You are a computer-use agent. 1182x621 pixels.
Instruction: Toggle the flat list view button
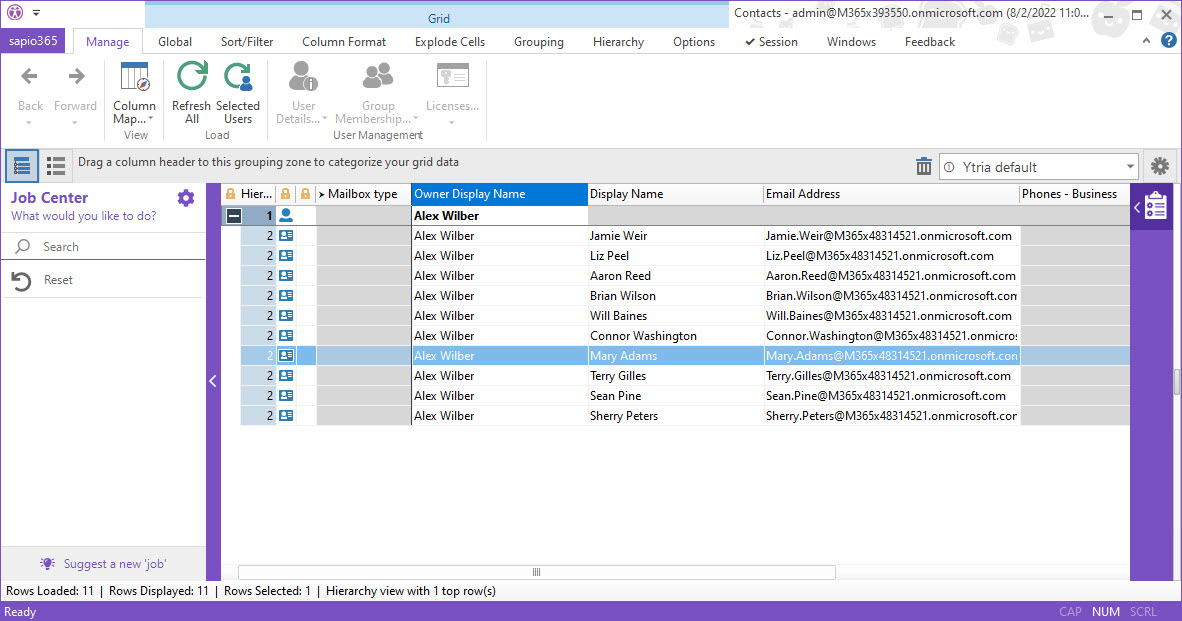tap(56, 166)
